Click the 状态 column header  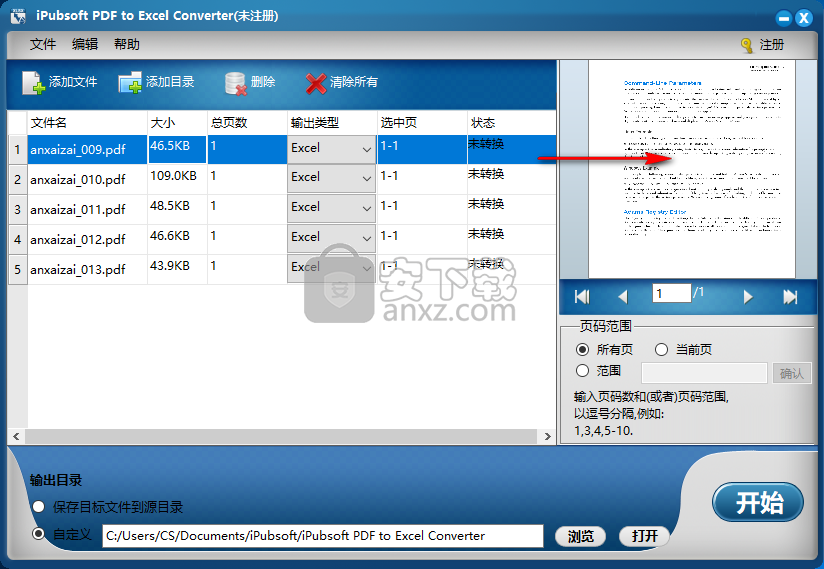click(x=511, y=123)
